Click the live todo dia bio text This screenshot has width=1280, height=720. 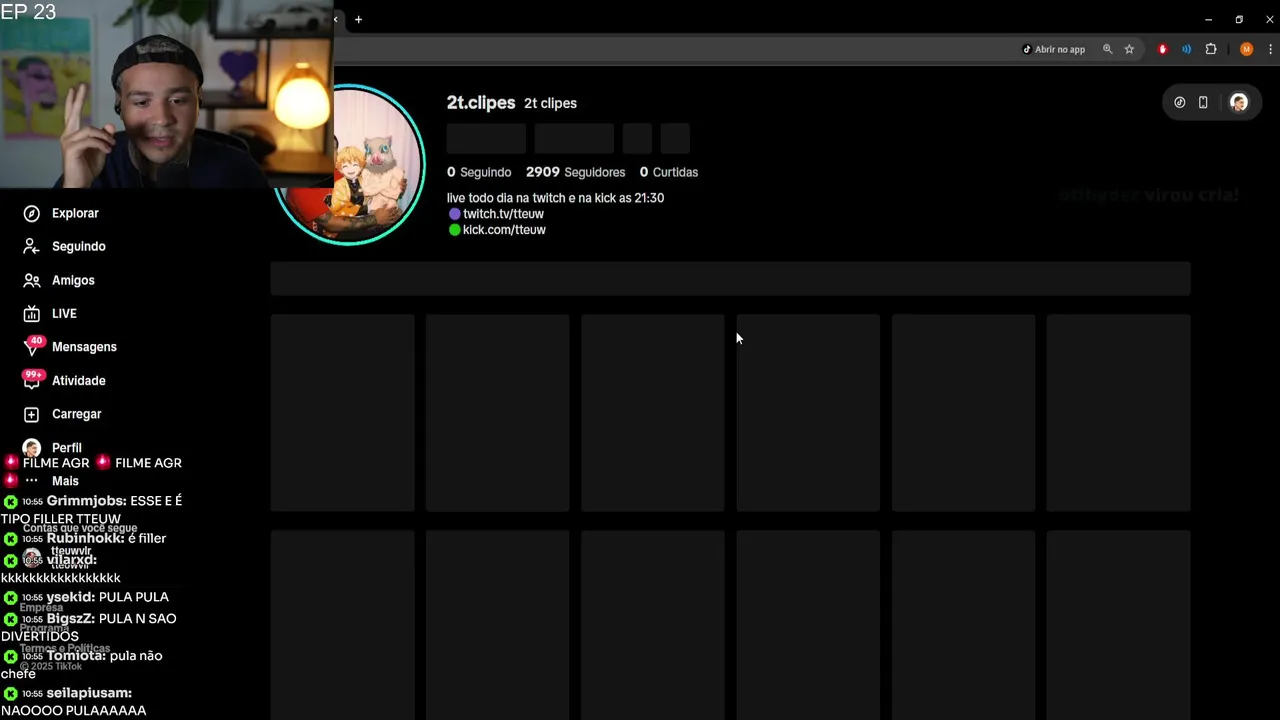coord(555,198)
